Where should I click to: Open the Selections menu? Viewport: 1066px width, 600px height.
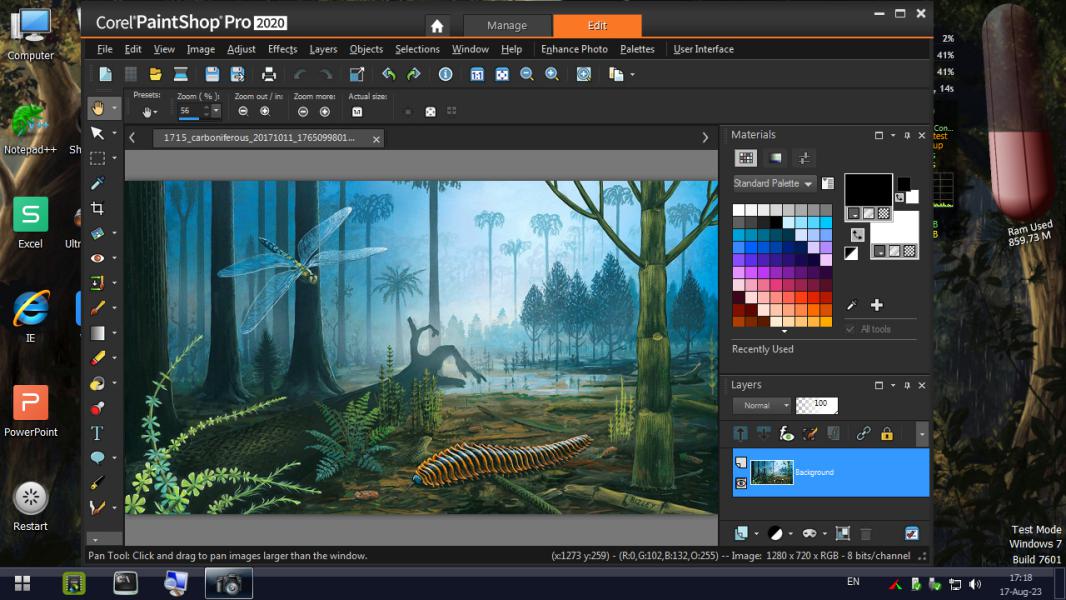pos(417,49)
